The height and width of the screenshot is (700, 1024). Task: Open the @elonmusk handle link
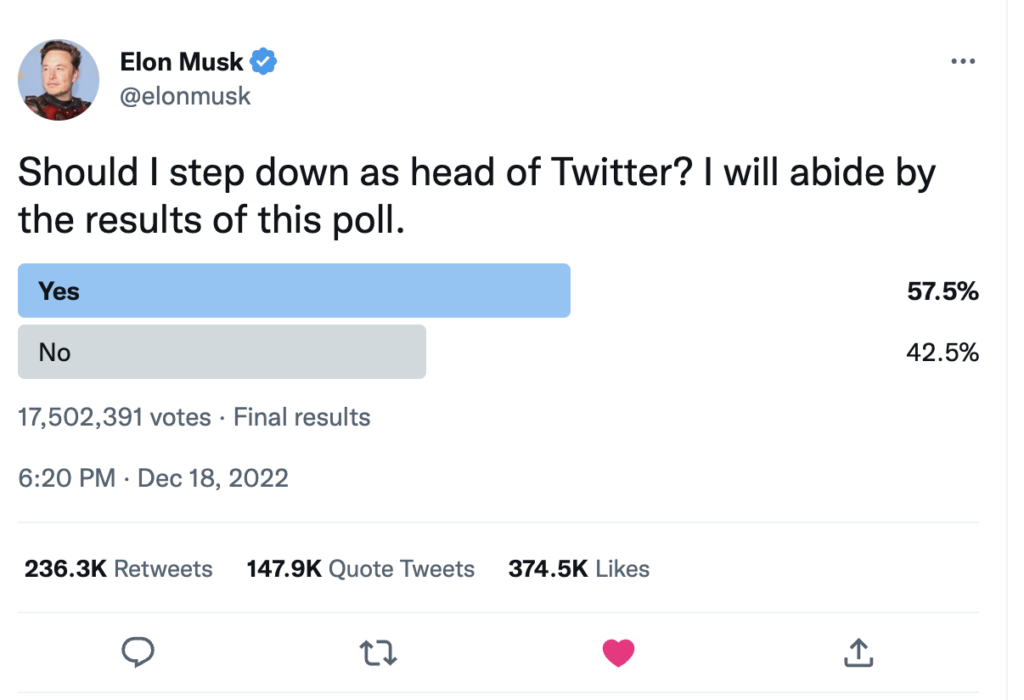(x=185, y=96)
